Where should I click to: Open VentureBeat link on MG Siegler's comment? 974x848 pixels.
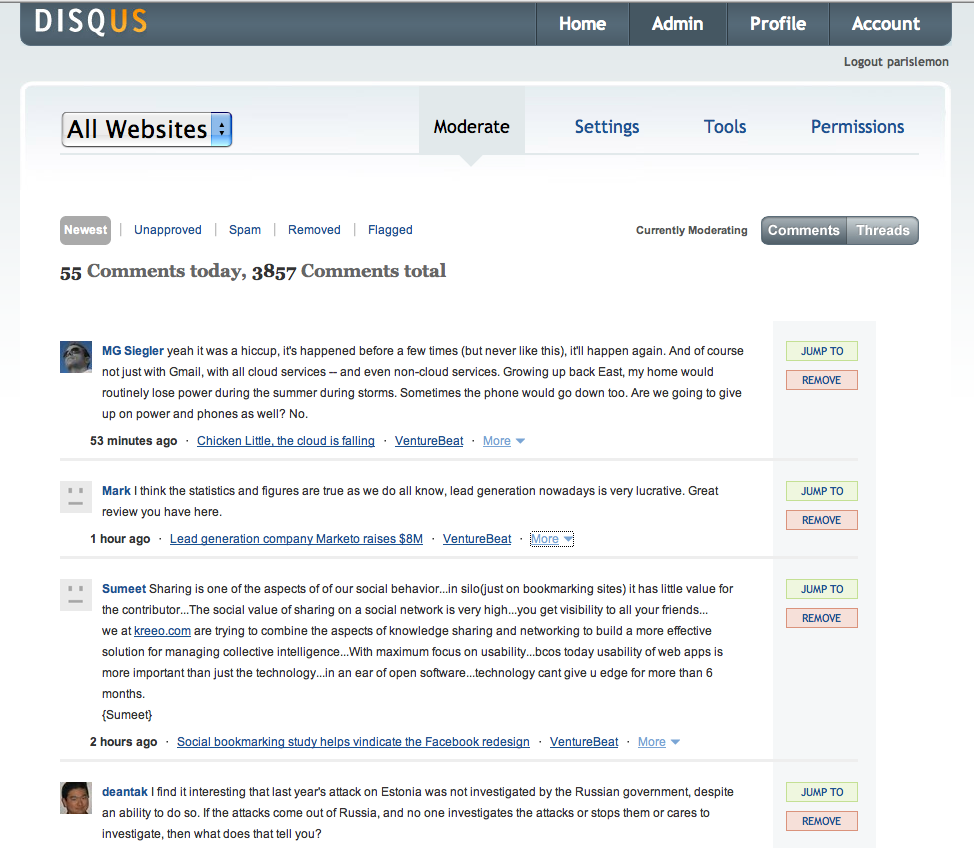429,440
